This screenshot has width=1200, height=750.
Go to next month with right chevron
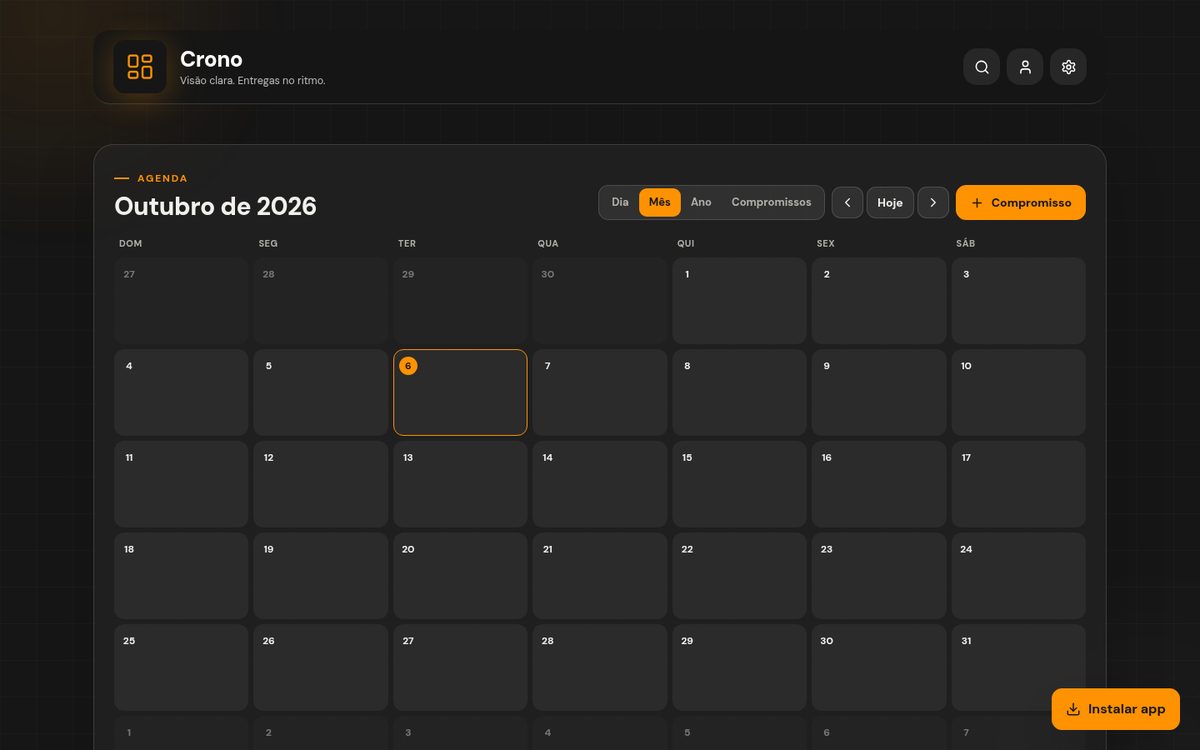point(933,203)
